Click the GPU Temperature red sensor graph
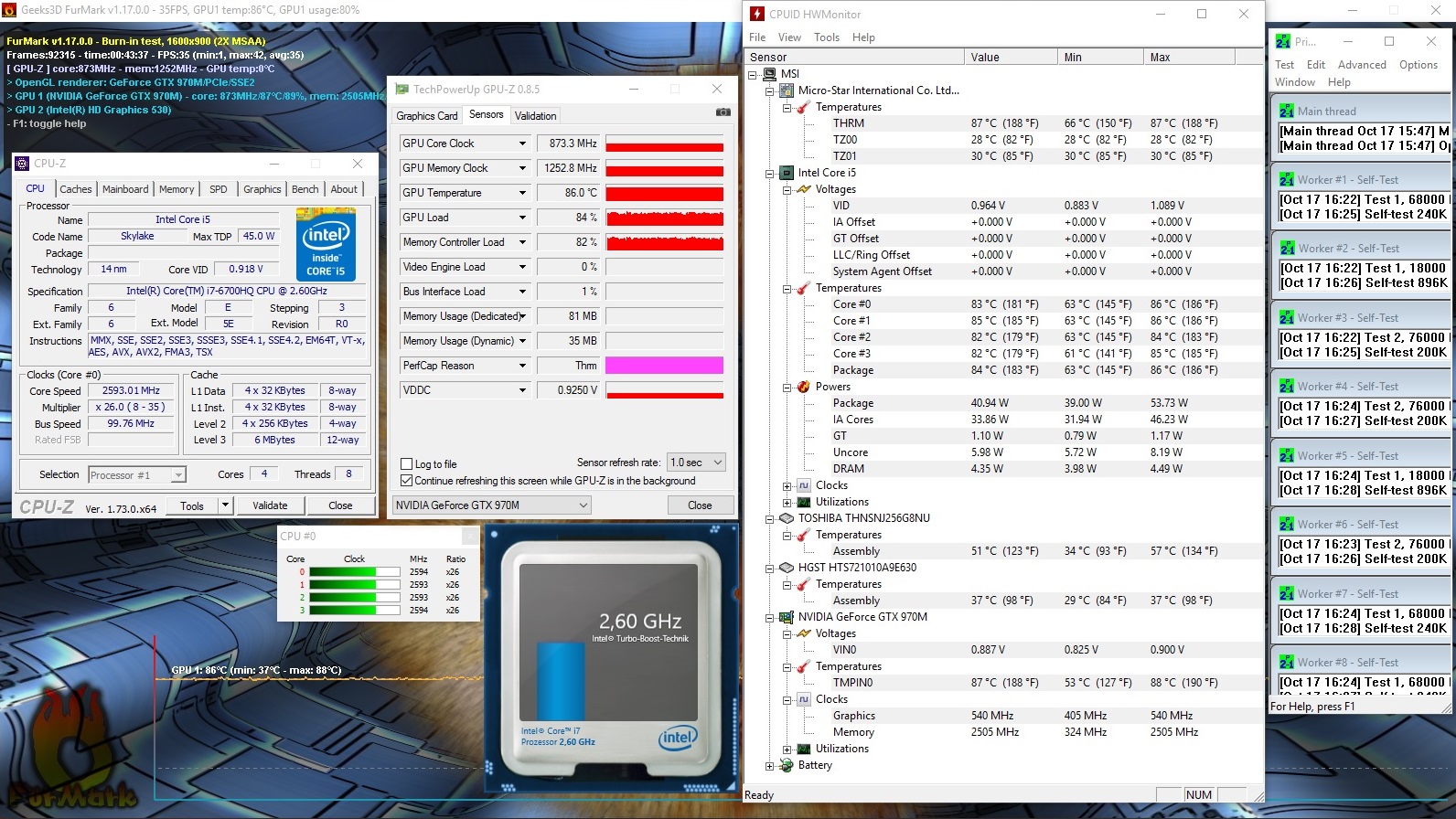Viewport: 1456px width, 819px height. 665,193
